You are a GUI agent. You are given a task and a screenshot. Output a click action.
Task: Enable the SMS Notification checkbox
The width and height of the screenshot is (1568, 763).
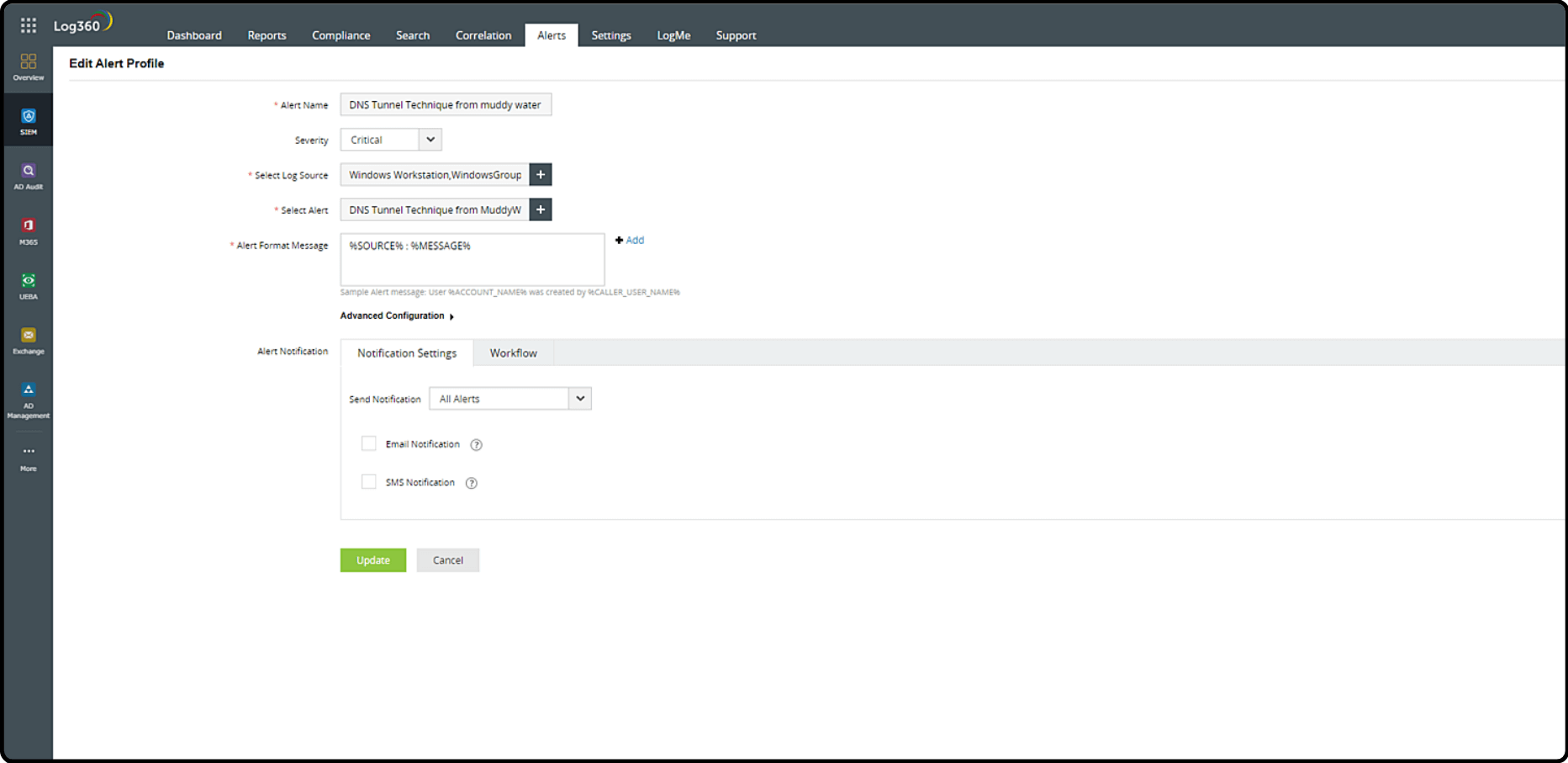[x=369, y=482]
